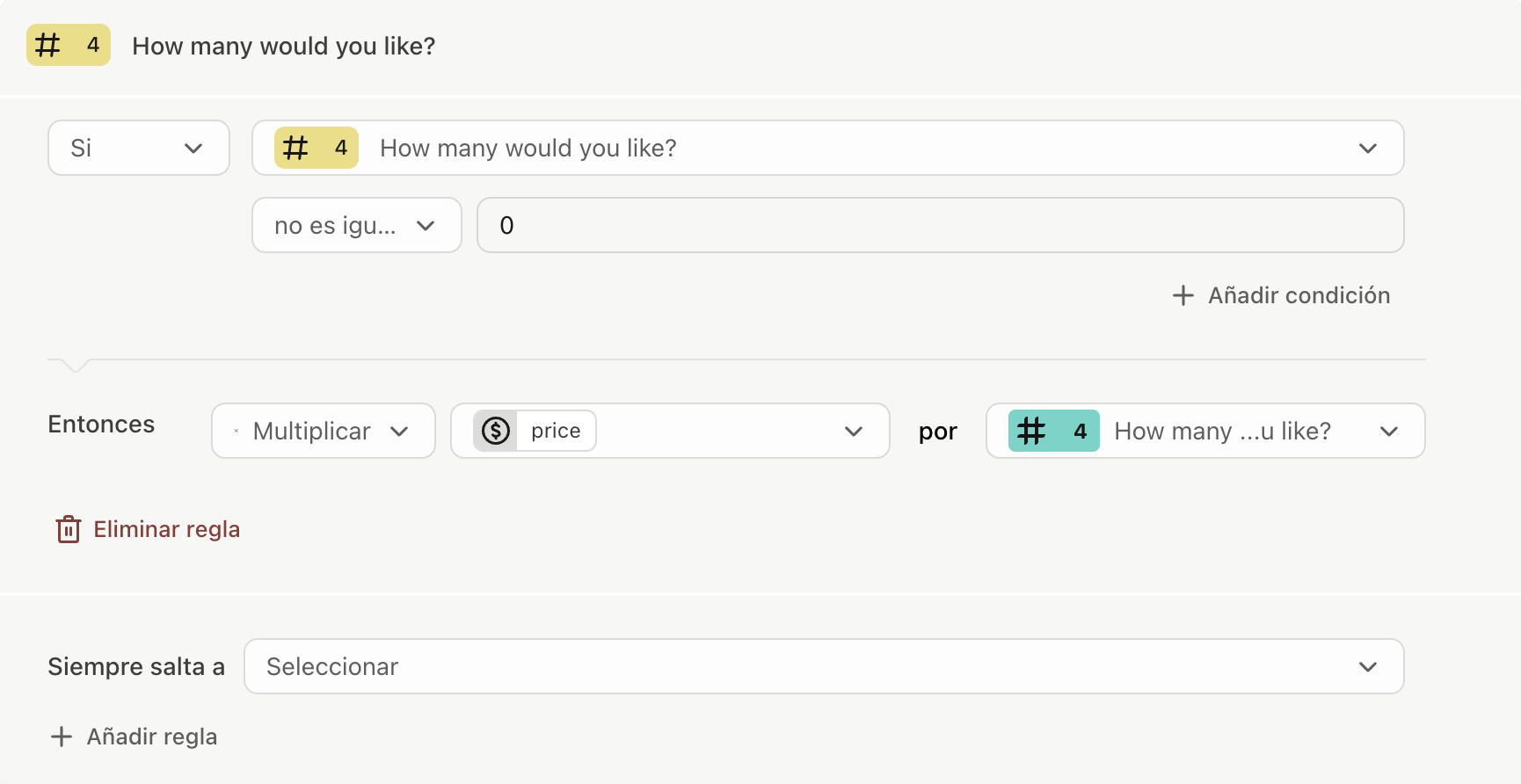Open the 'no es igu...' operator dropdown
The image size is (1521, 784).
pos(356,225)
